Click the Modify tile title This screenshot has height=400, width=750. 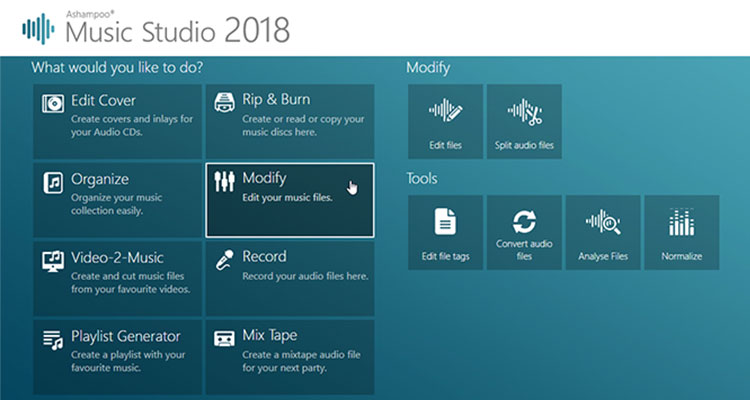click(265, 178)
